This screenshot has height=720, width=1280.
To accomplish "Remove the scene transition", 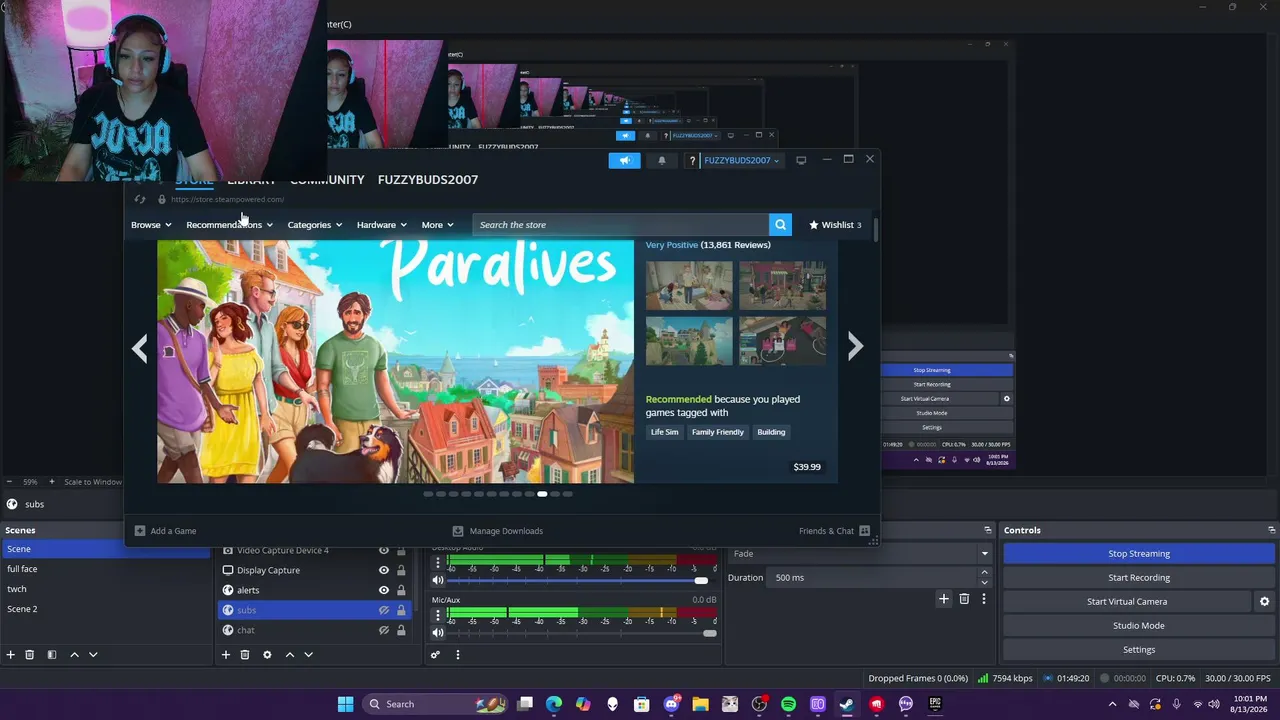I will 964,599.
